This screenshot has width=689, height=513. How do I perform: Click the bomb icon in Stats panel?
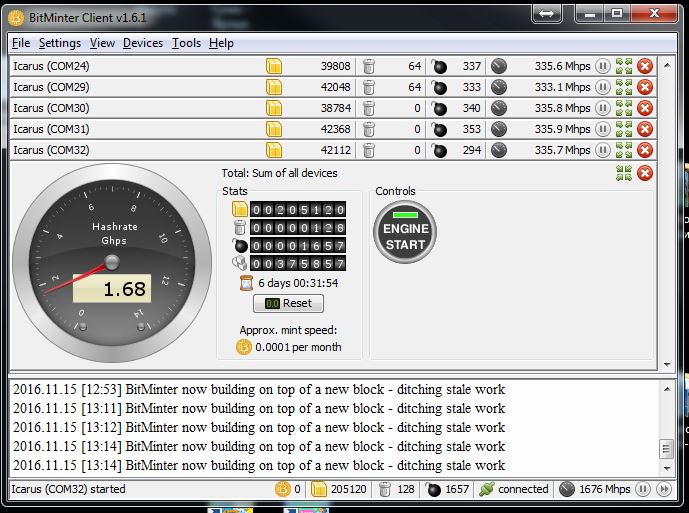pyautogui.click(x=240, y=245)
